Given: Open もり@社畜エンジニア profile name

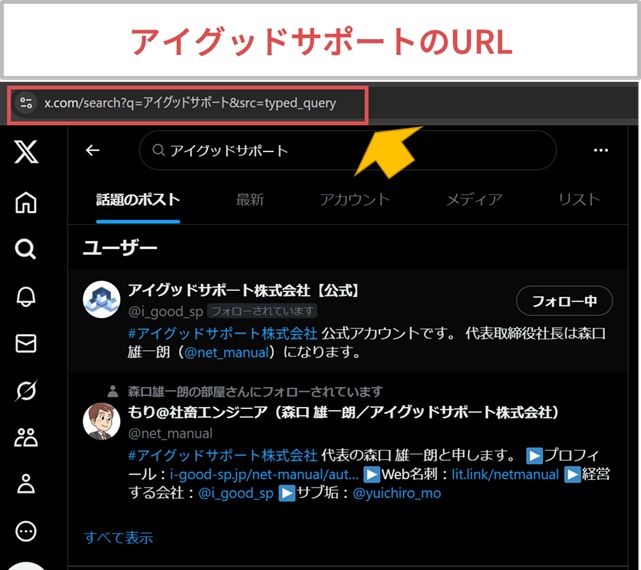Looking at the screenshot, I should pyautogui.click(x=343, y=412).
